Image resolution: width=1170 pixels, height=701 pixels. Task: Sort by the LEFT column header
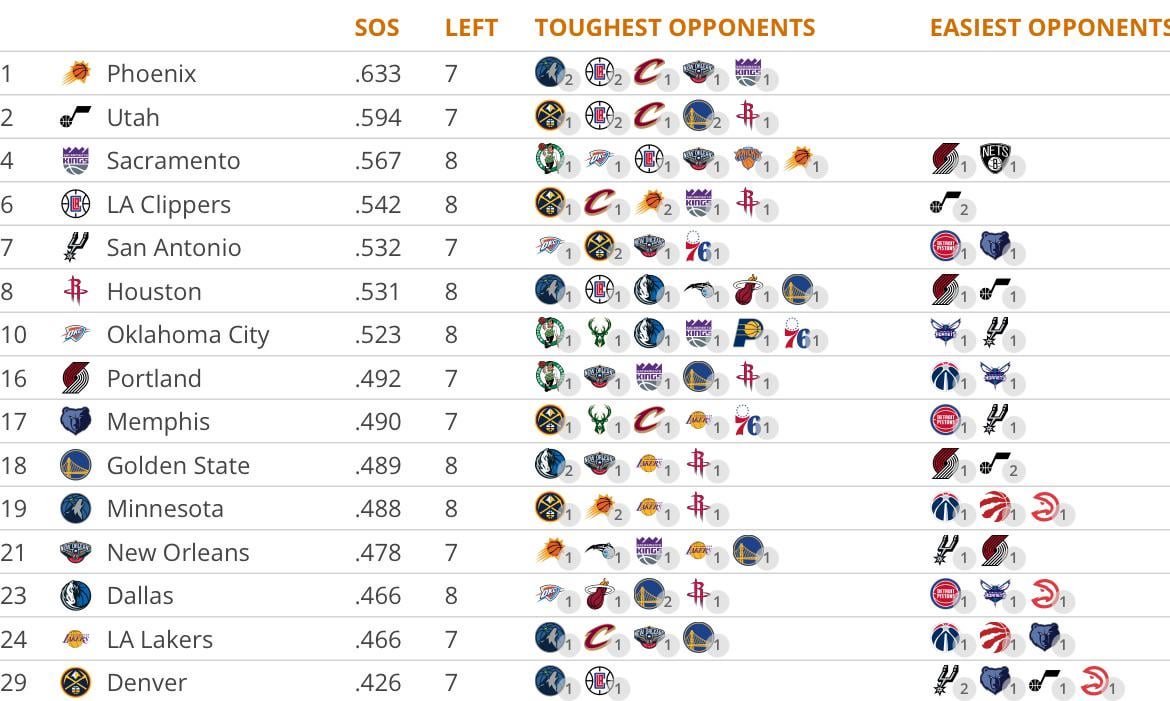[x=471, y=28]
